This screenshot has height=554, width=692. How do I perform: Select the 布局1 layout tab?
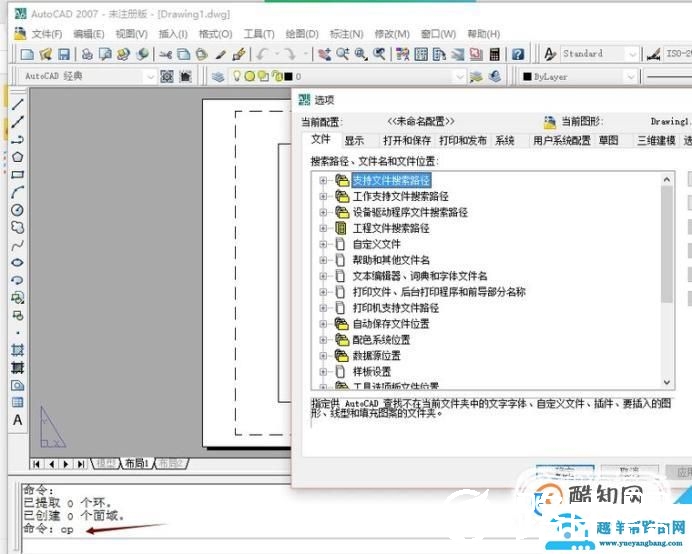pyautogui.click(x=137, y=463)
